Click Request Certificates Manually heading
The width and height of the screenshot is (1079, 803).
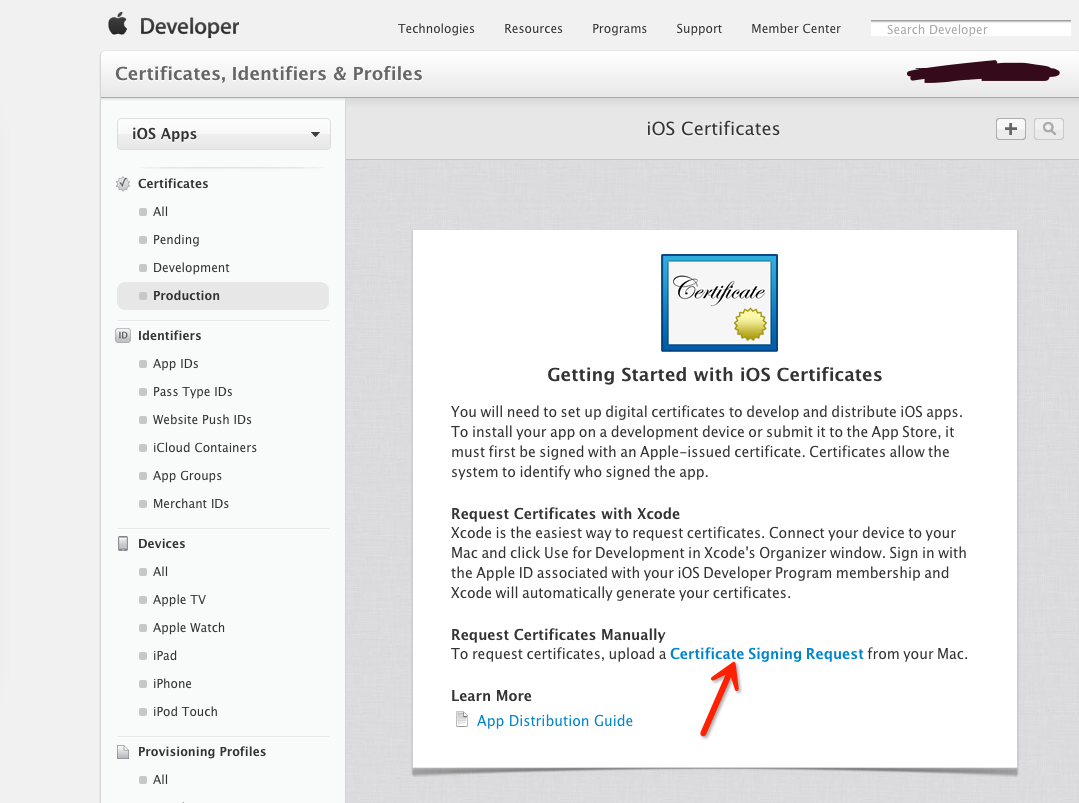coord(558,634)
